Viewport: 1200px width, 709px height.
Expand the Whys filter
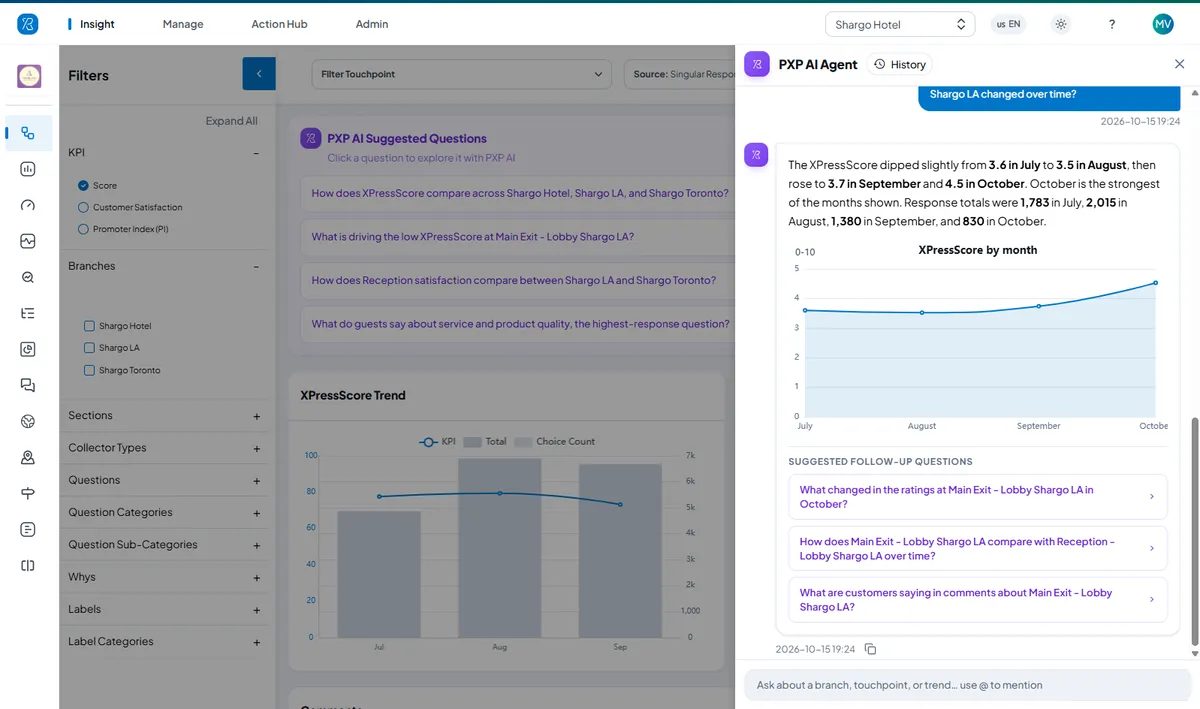pos(257,578)
